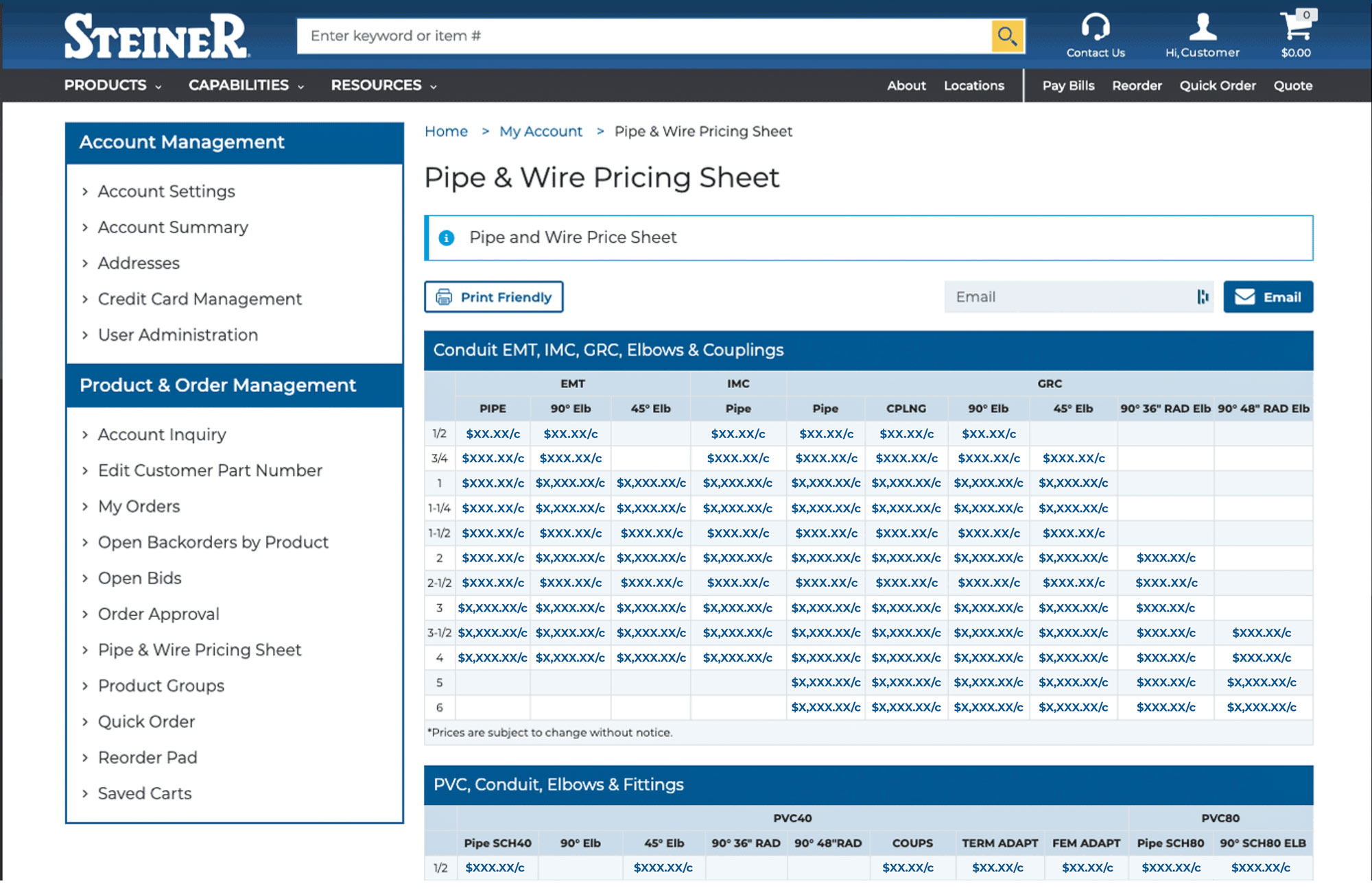Open Order Approval in sidebar
The width and height of the screenshot is (1372, 892).
point(158,614)
